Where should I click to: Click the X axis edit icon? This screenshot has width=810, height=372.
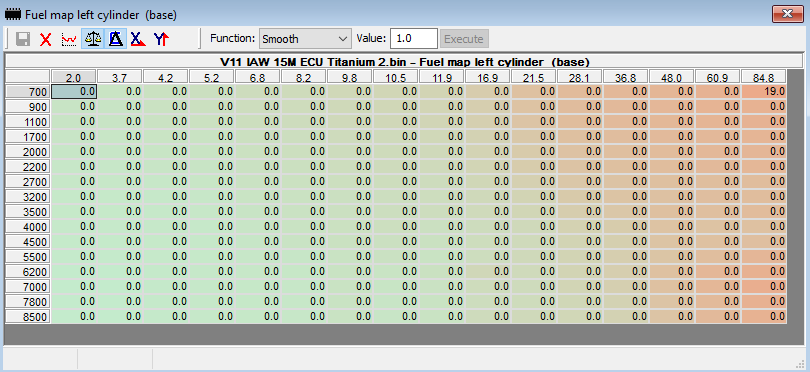[138, 39]
